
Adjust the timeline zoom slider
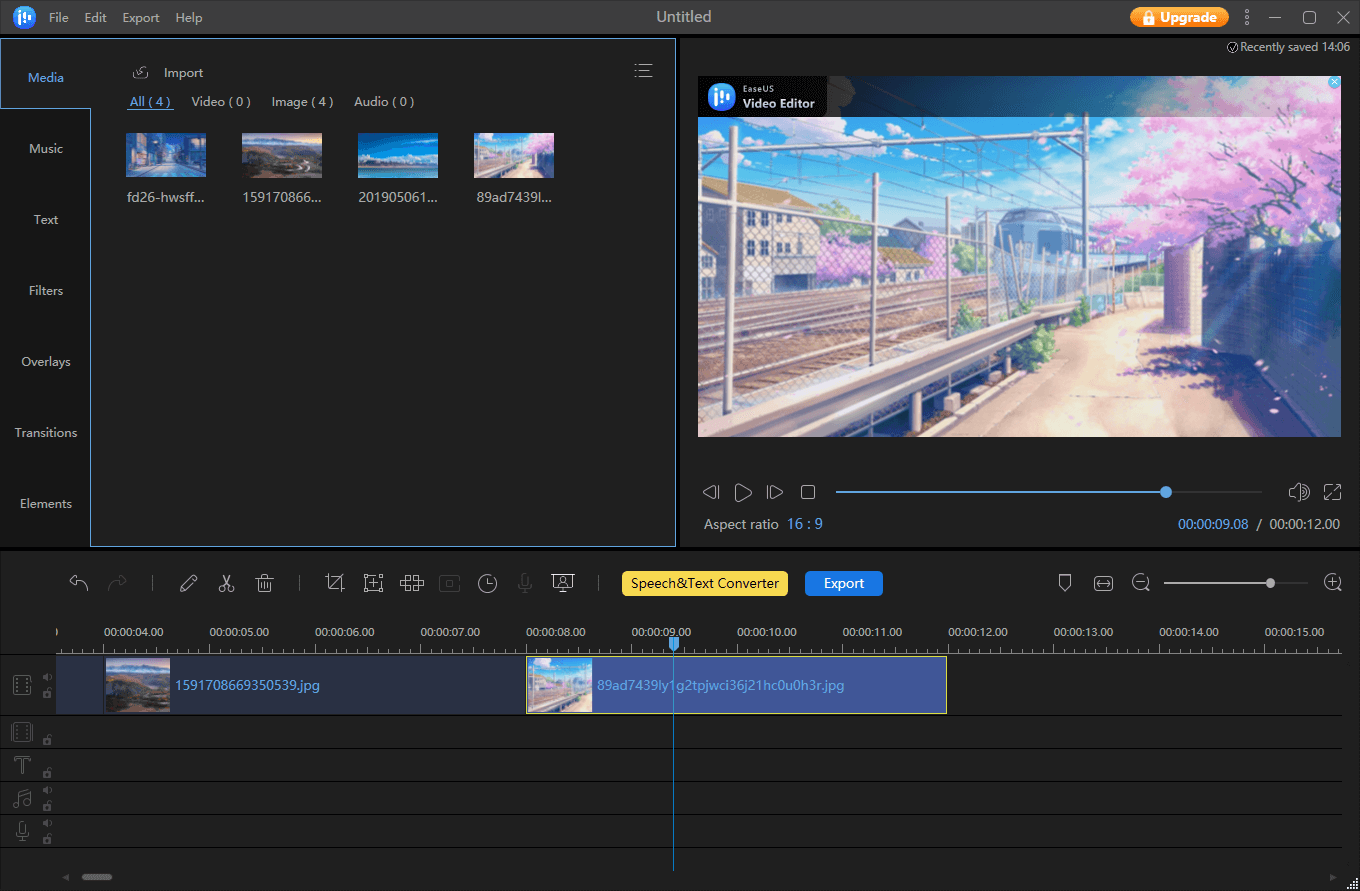pyautogui.click(x=1270, y=582)
